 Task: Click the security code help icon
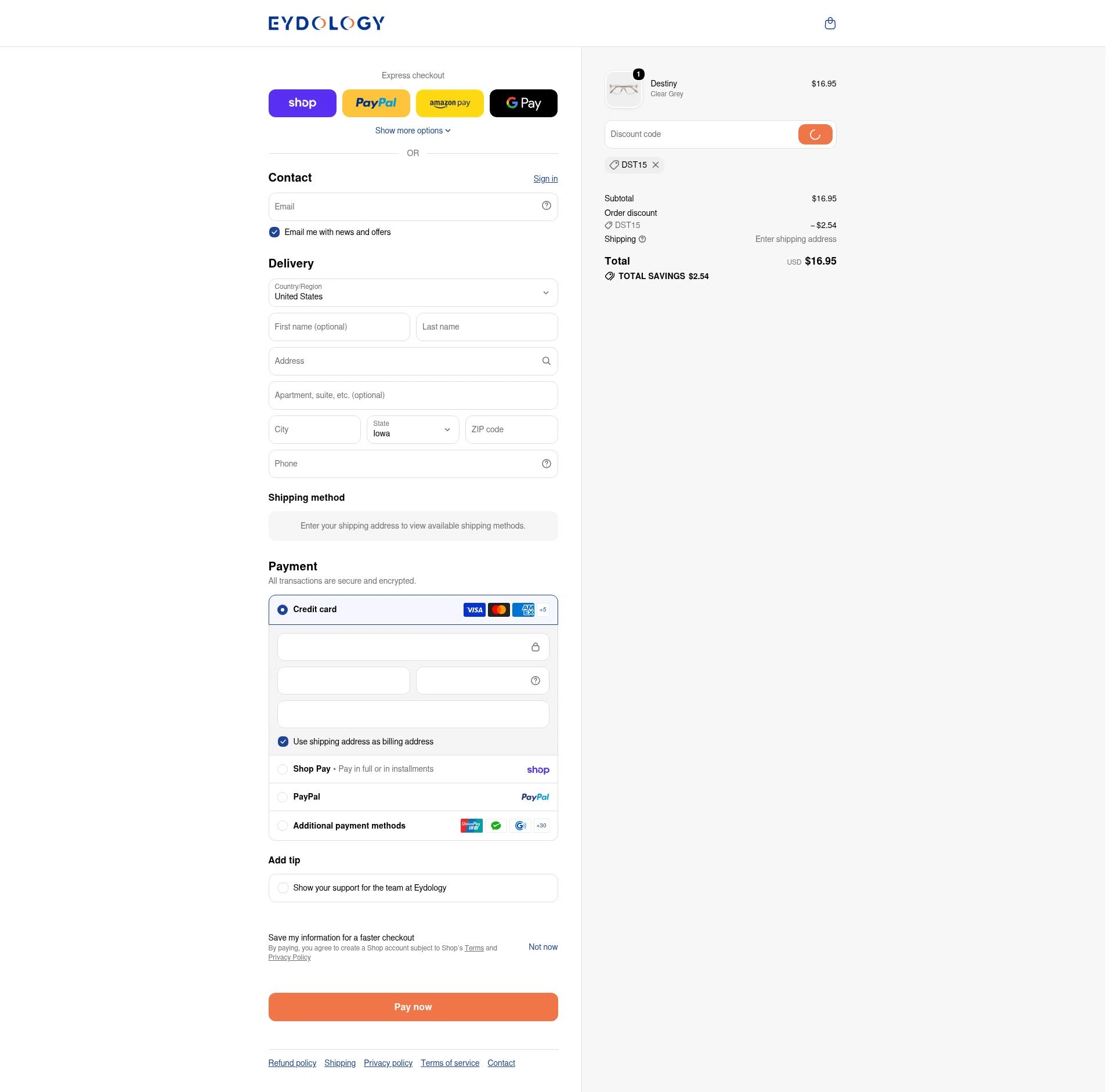(535, 681)
